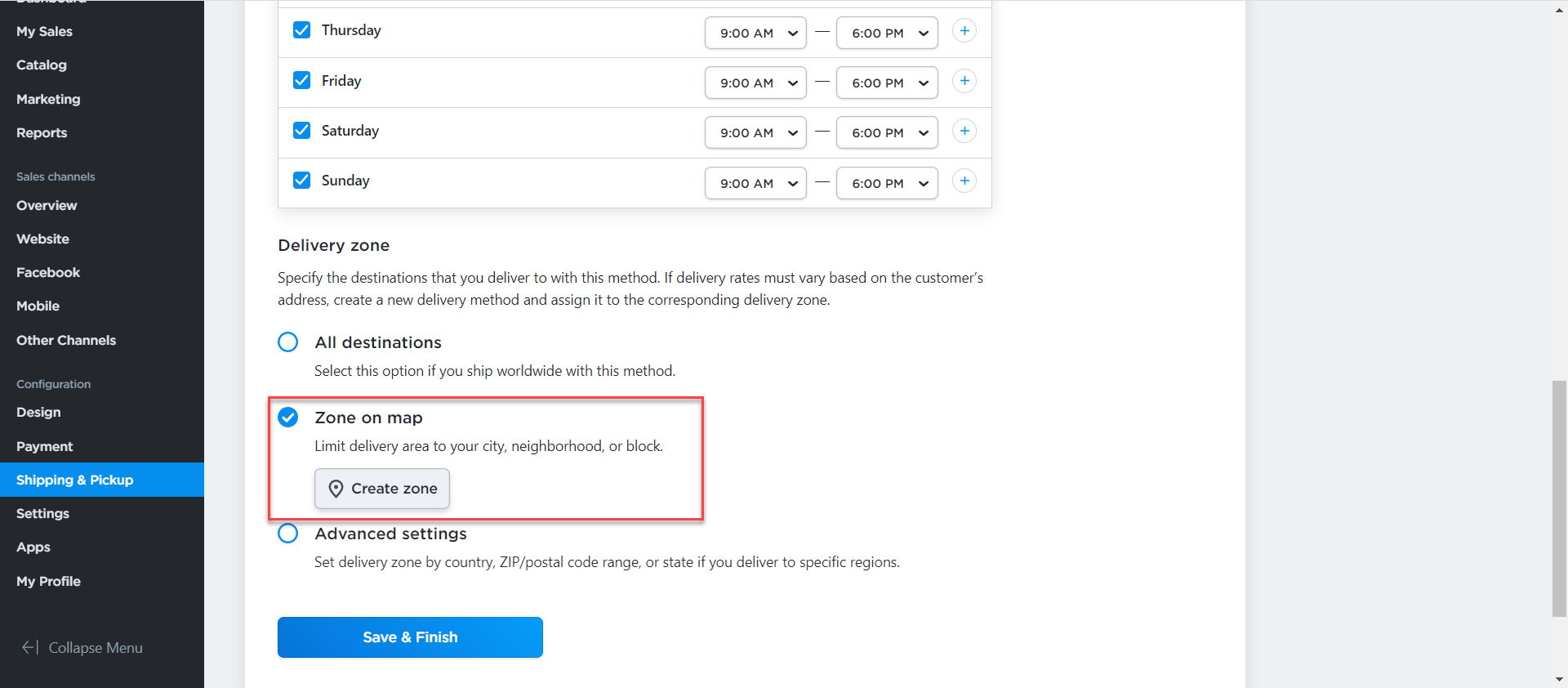Uncheck the Thursday checkbox
Image resolution: width=1568 pixels, height=688 pixels.
coord(301,30)
